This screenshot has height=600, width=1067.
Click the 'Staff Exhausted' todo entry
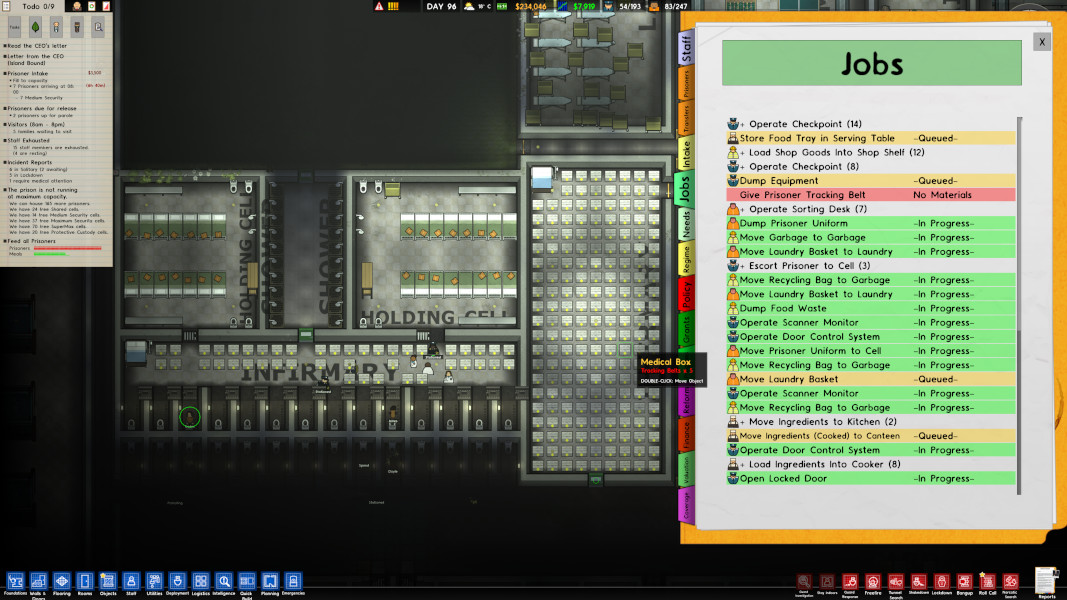pos(29,140)
